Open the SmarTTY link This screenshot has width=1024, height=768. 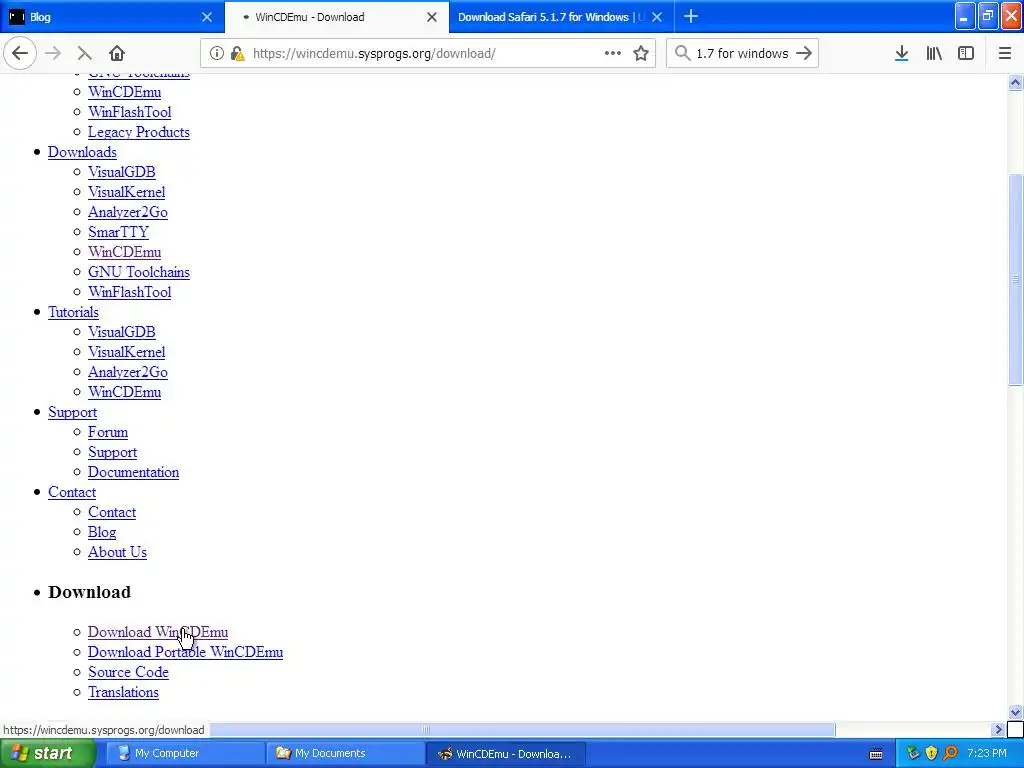(x=118, y=232)
